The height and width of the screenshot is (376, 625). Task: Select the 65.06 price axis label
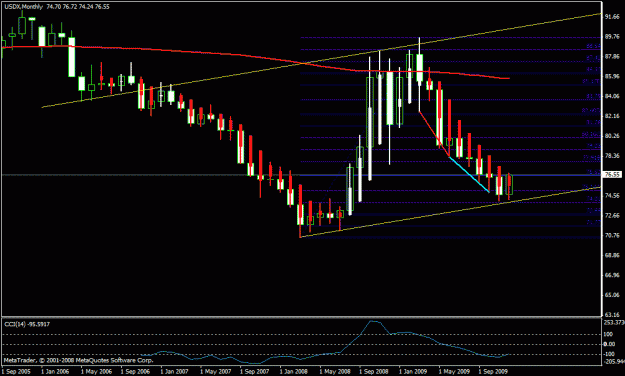[612, 295]
